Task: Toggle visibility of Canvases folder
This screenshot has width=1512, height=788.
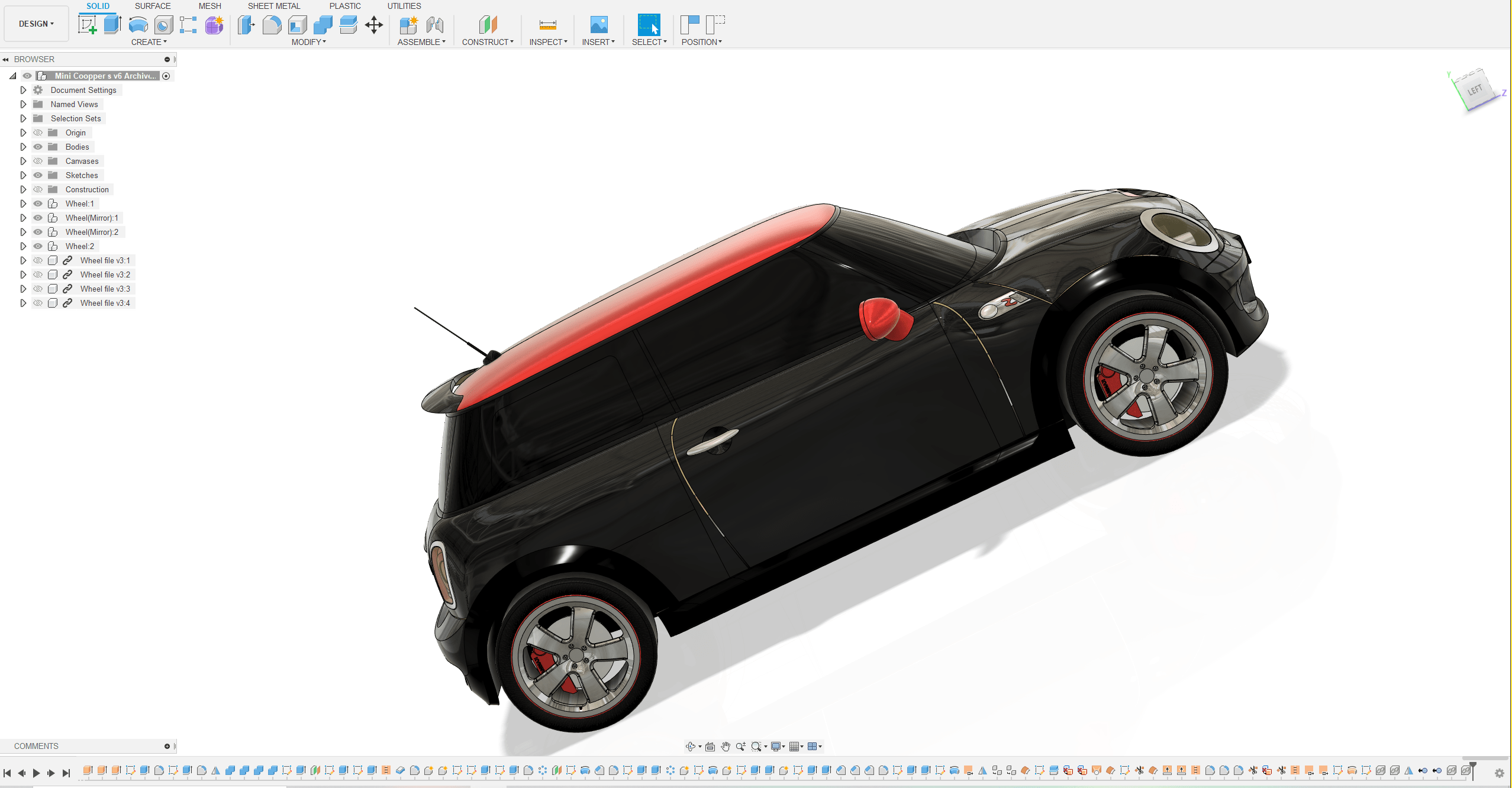Action: point(38,161)
